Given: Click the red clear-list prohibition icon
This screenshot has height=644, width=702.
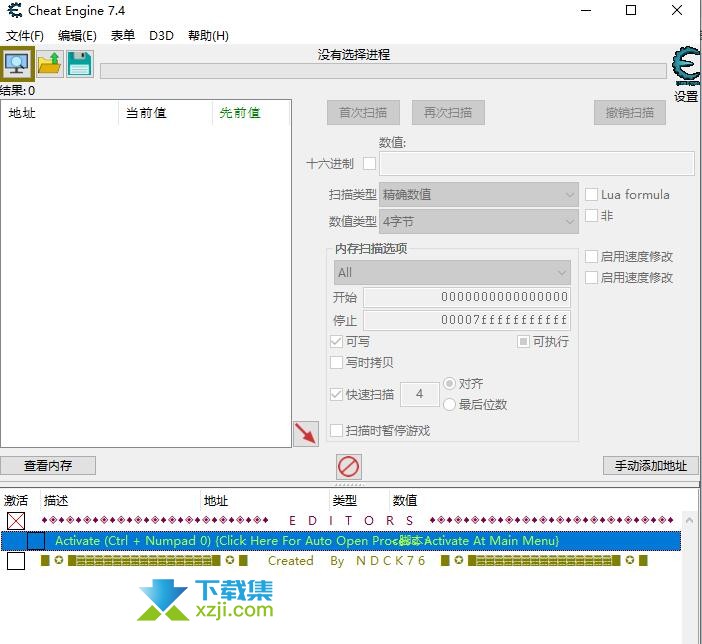Looking at the screenshot, I should pyautogui.click(x=349, y=467).
